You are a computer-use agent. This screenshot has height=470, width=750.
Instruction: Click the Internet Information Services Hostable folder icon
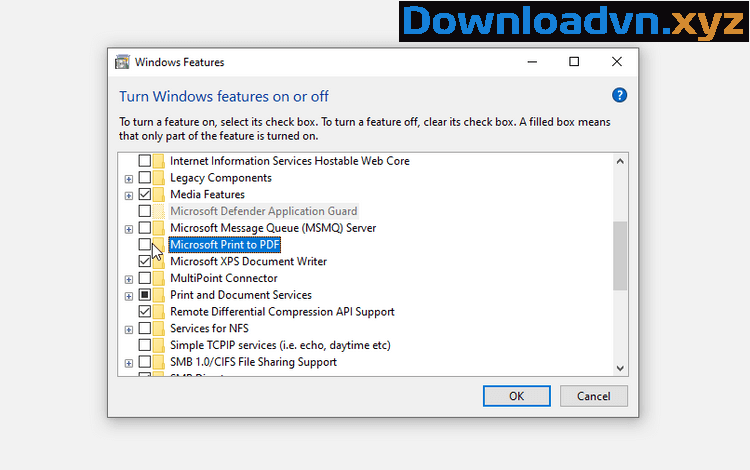(x=159, y=161)
